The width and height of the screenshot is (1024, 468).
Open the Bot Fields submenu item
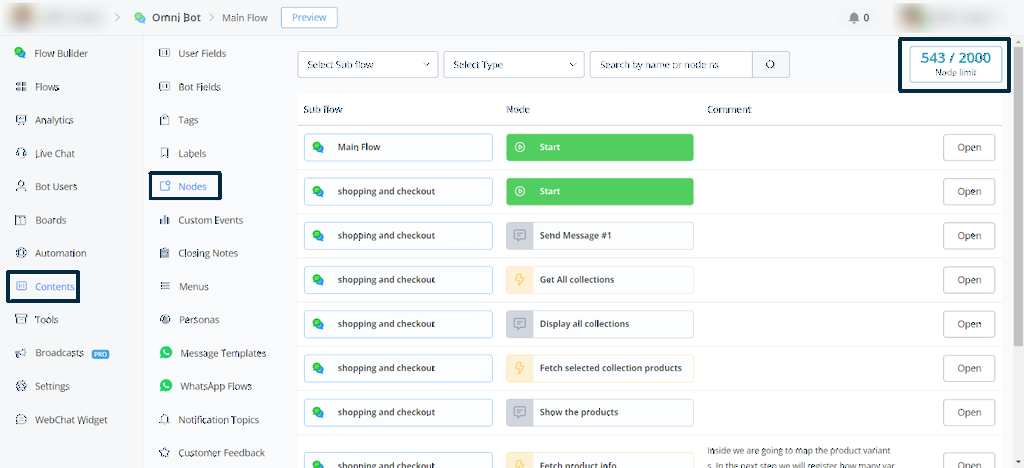pyautogui.click(x=190, y=87)
